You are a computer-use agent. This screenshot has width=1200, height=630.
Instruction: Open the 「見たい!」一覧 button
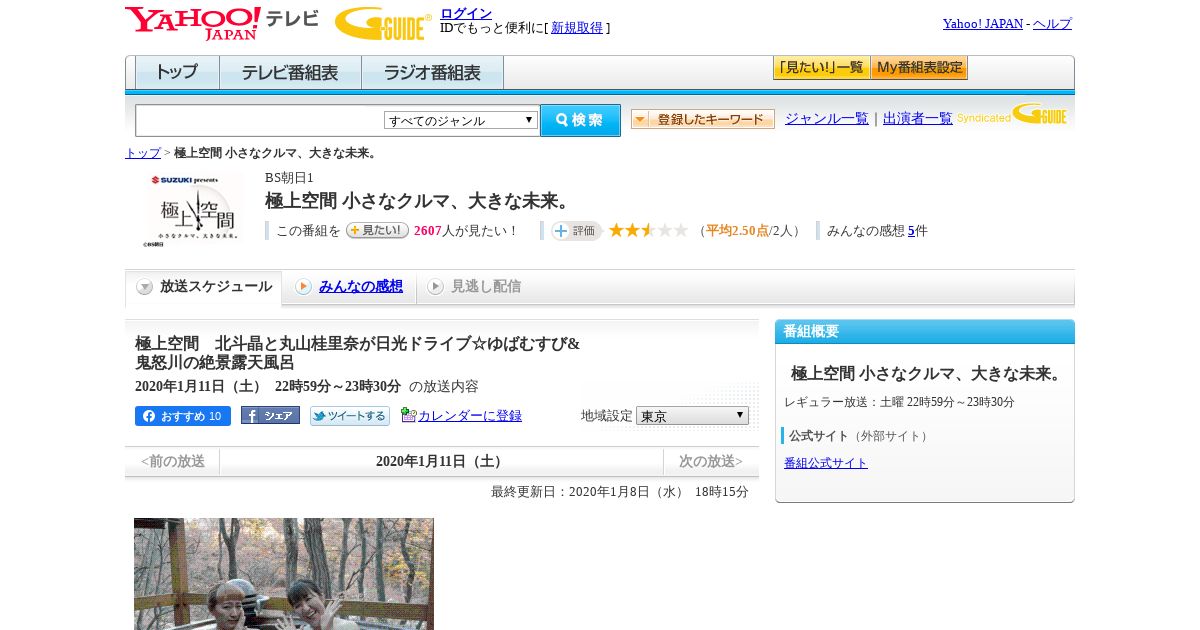821,68
